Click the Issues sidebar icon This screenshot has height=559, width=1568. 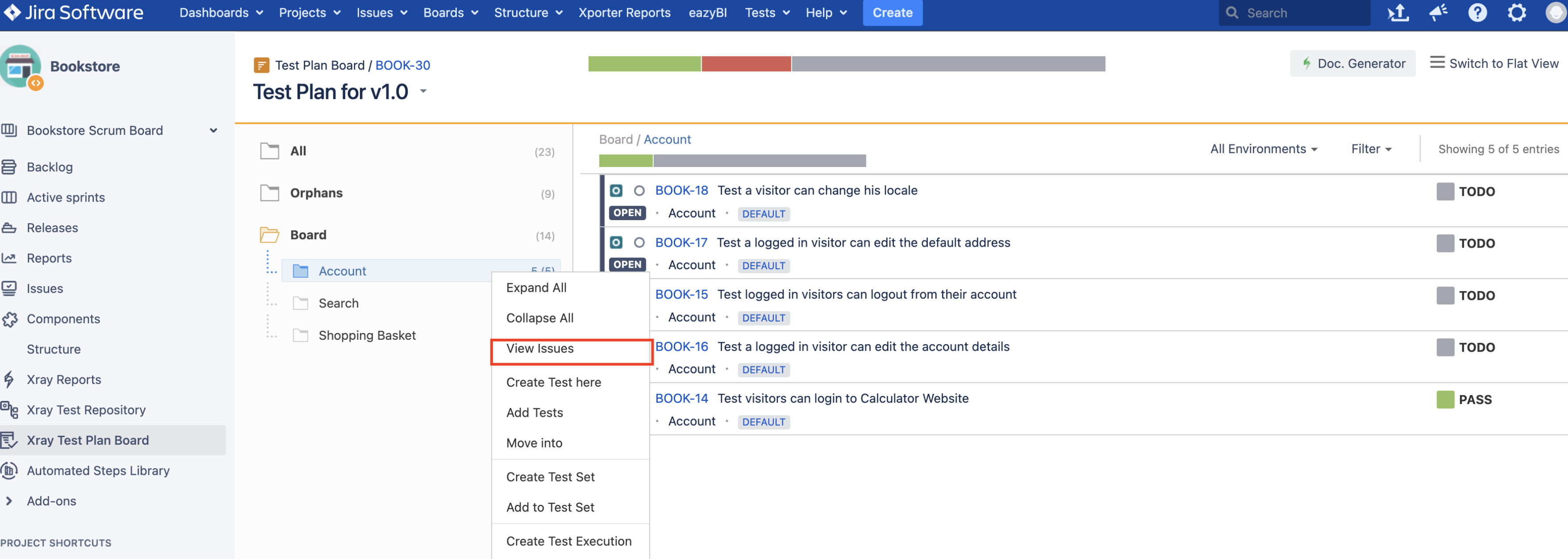(x=9, y=289)
